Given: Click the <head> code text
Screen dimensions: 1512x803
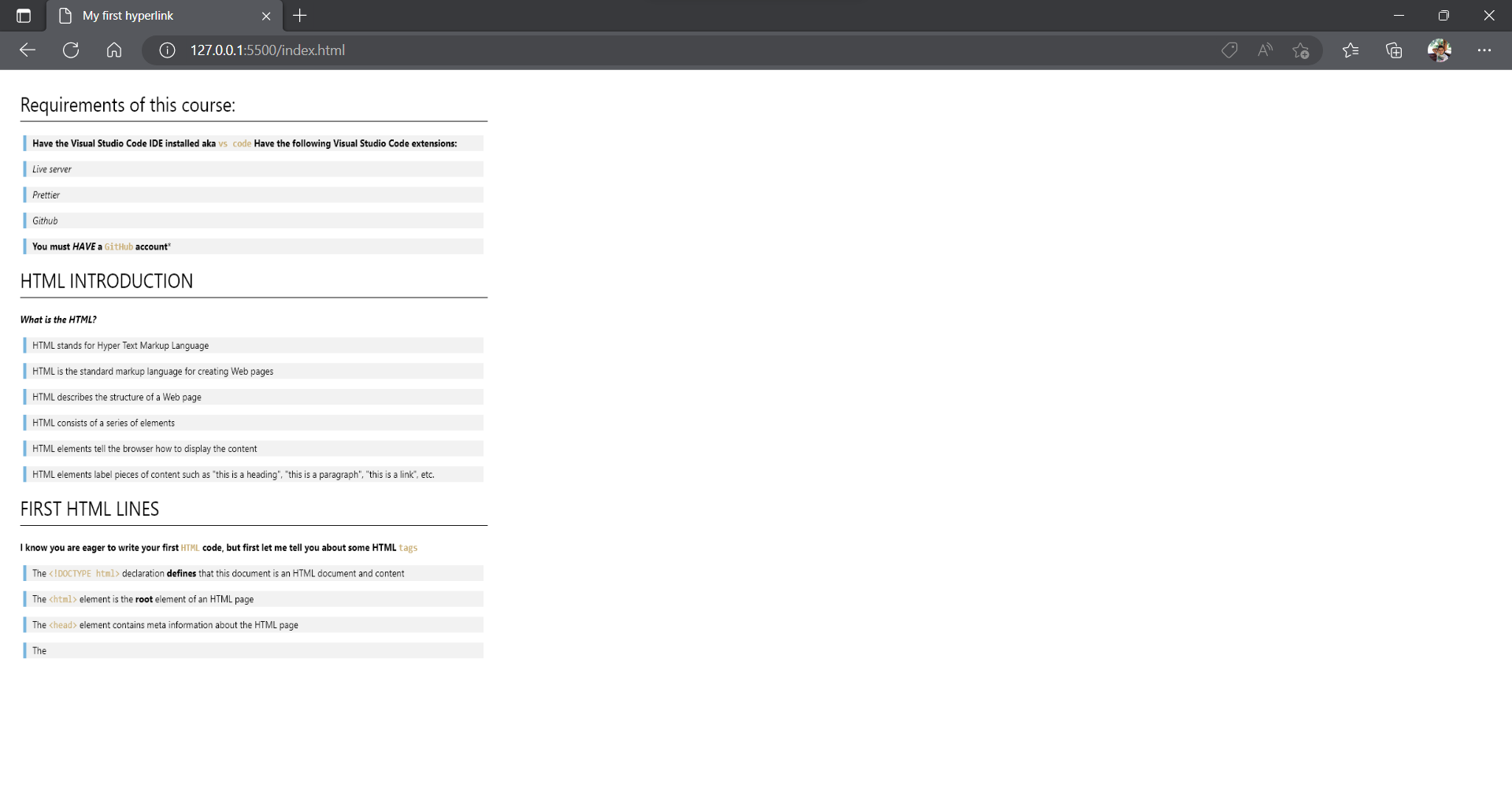Looking at the screenshot, I should point(63,625).
